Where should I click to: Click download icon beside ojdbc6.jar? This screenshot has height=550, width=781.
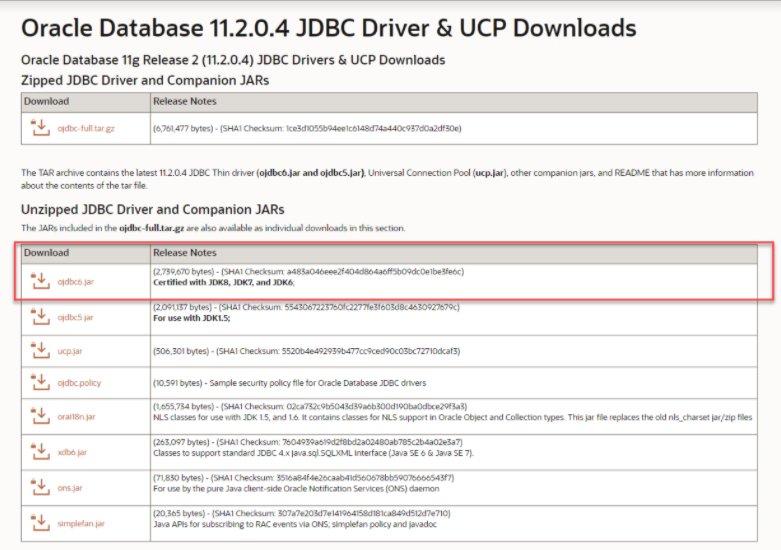click(x=40, y=281)
